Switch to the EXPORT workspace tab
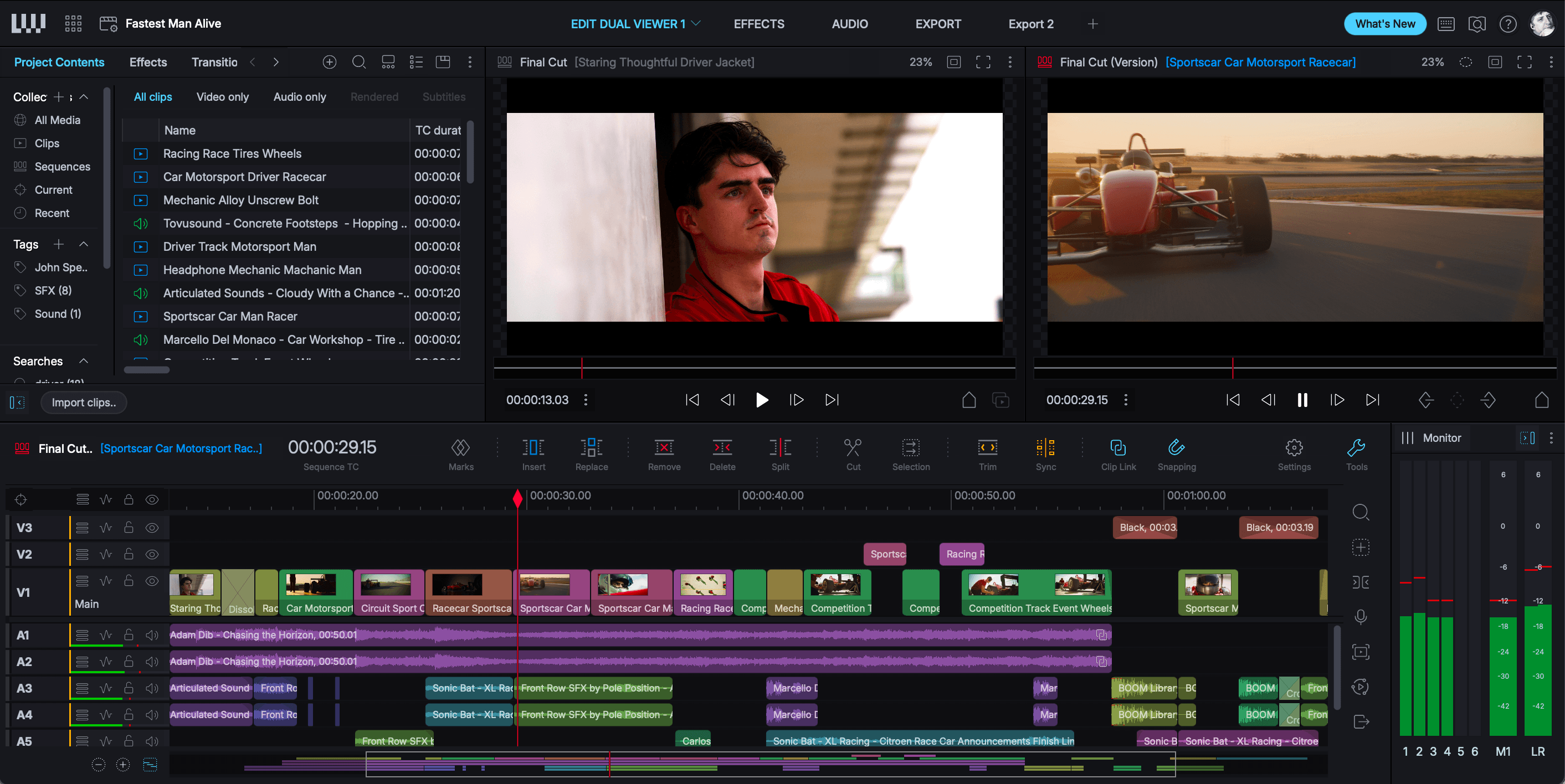1565x784 pixels. tap(938, 24)
